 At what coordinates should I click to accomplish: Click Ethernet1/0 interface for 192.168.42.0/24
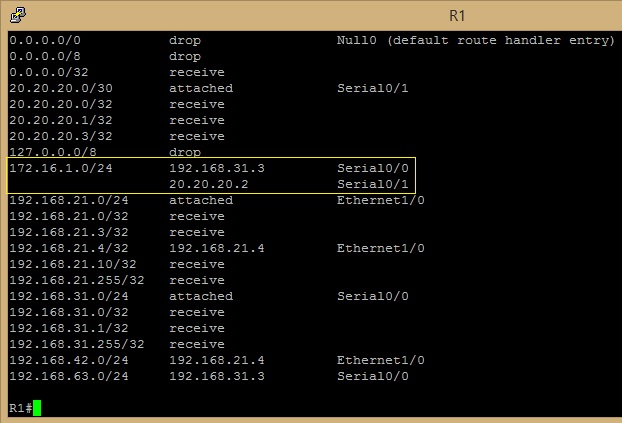(x=381, y=360)
